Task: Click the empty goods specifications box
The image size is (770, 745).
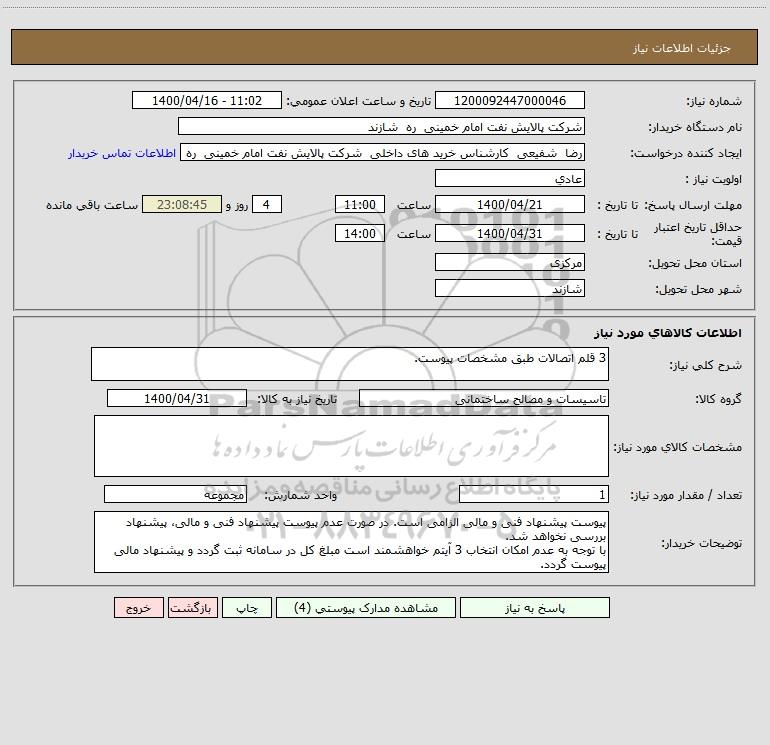Action: click(351, 446)
